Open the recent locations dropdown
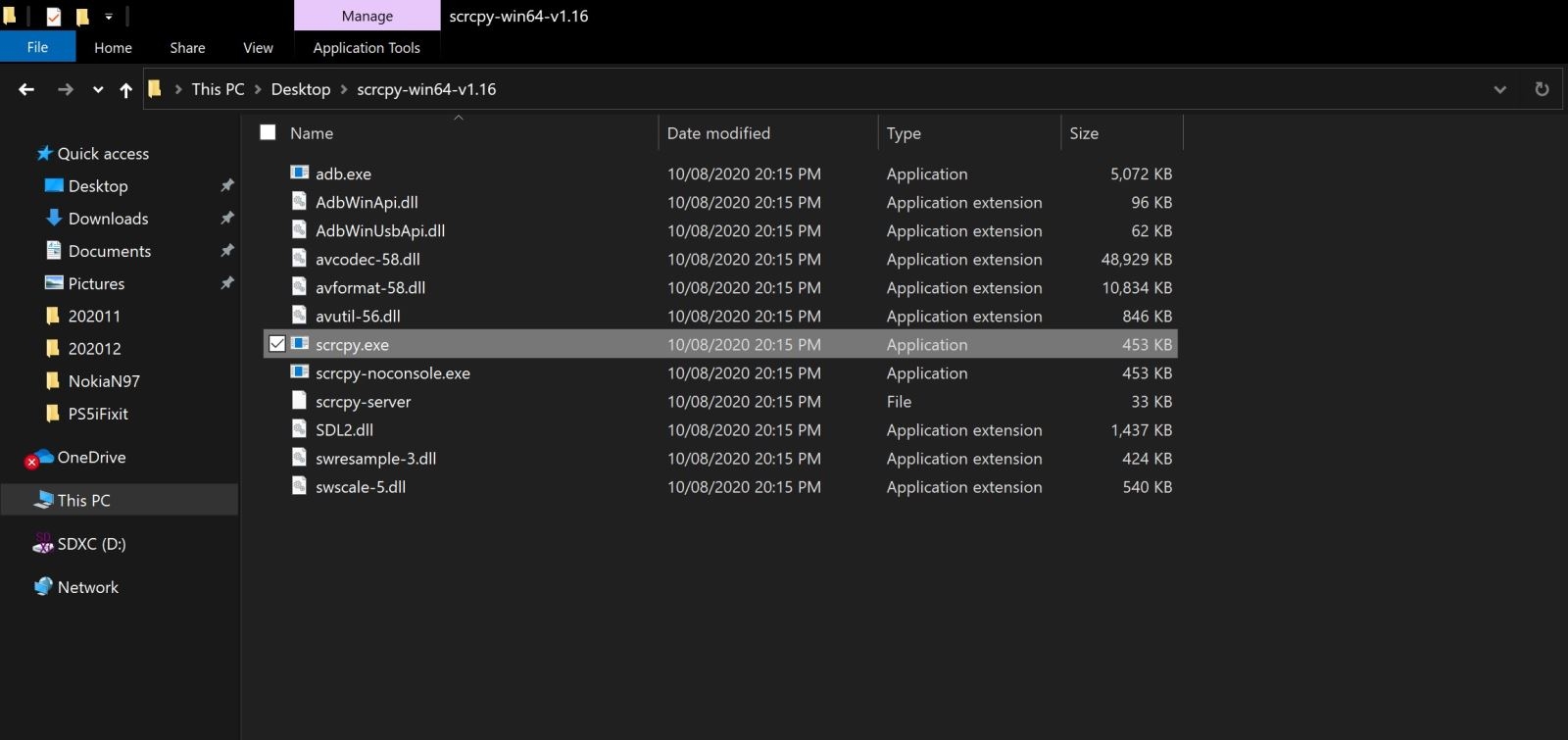 [98, 89]
